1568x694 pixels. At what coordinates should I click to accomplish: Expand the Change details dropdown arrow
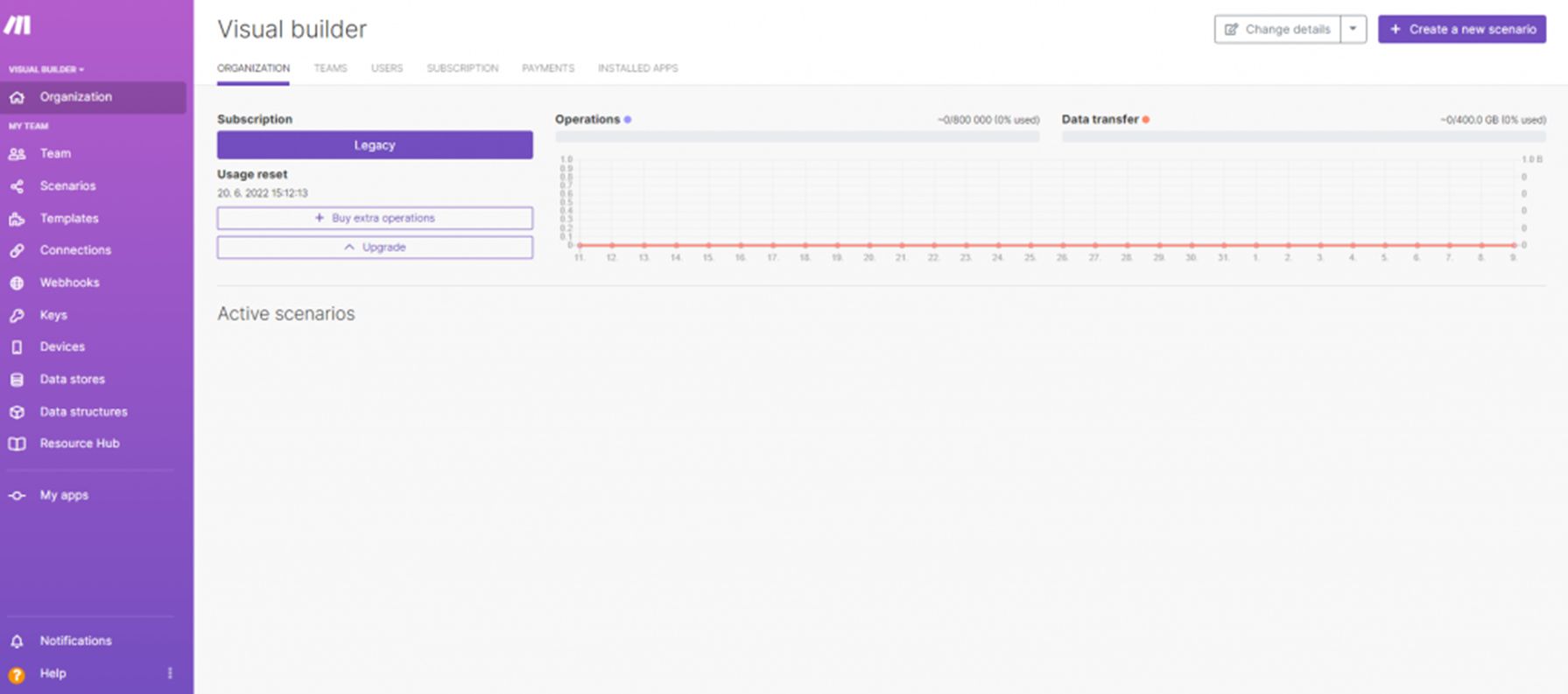pyautogui.click(x=1353, y=29)
